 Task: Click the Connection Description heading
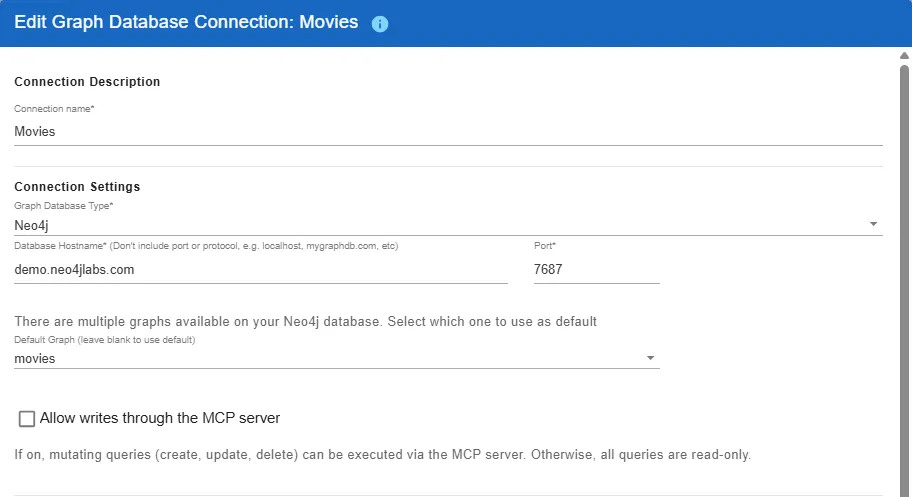[x=87, y=82]
